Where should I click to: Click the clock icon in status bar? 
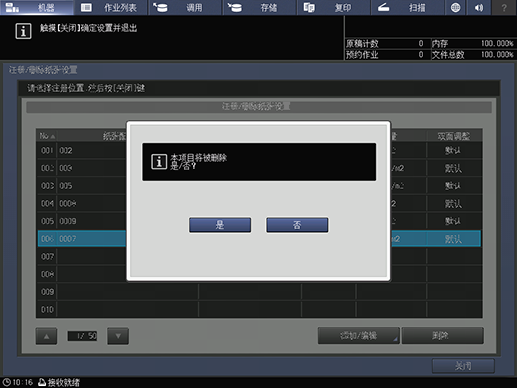tap(6, 382)
